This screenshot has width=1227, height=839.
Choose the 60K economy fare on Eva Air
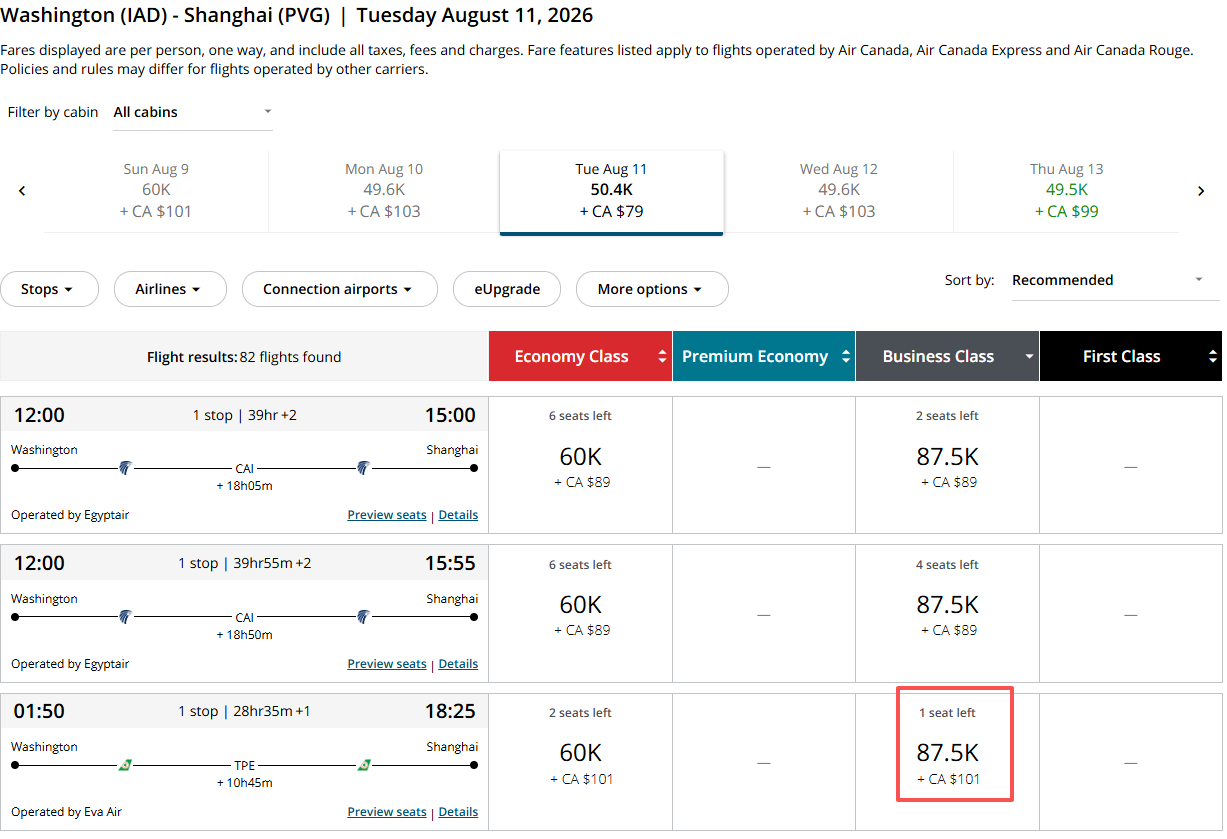click(580, 753)
